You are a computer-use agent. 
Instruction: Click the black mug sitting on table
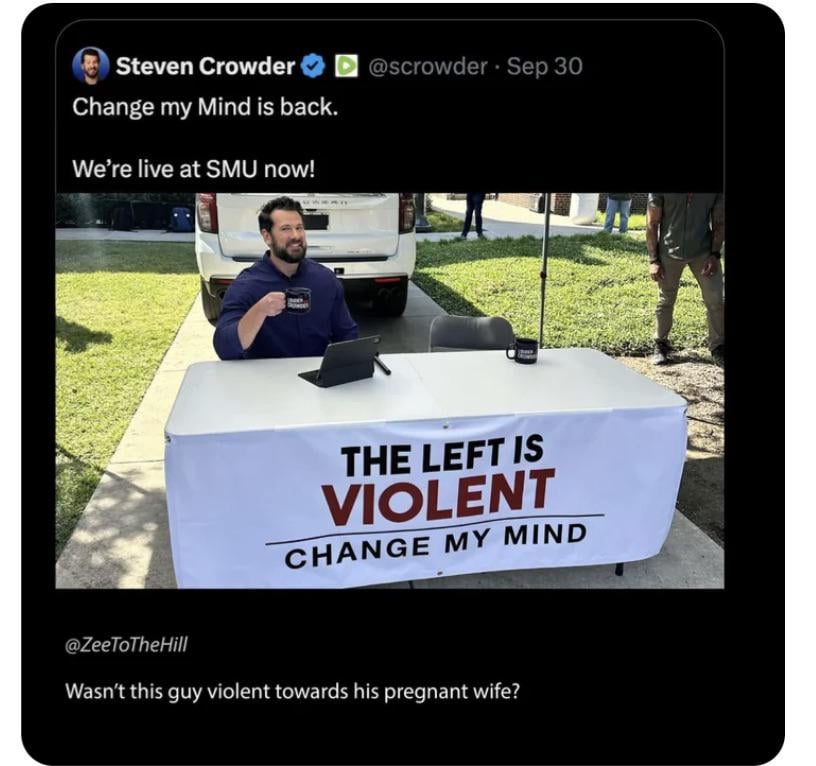point(522,349)
